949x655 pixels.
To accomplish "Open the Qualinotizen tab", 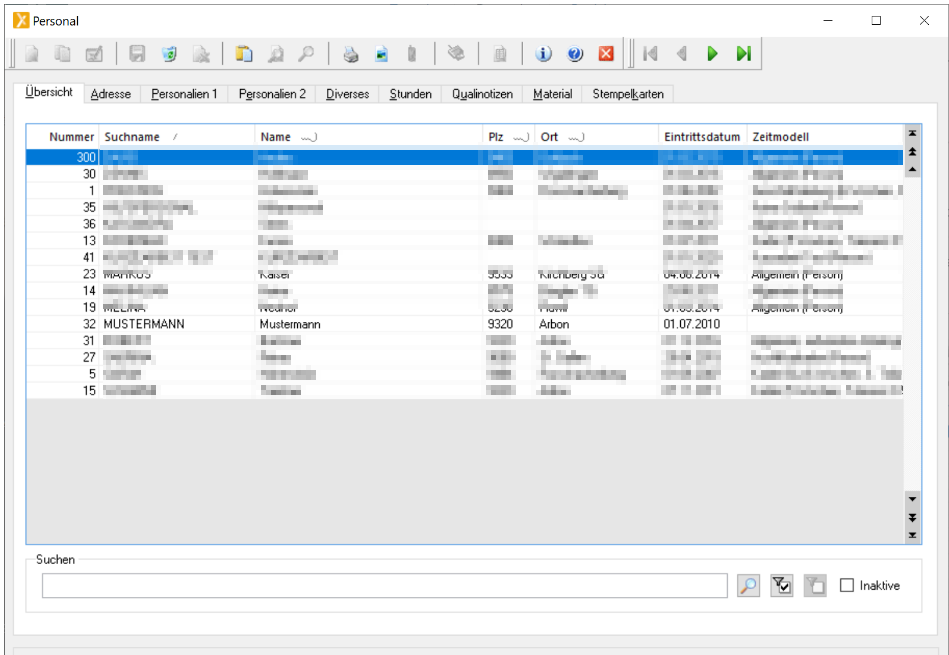I will [x=482, y=94].
